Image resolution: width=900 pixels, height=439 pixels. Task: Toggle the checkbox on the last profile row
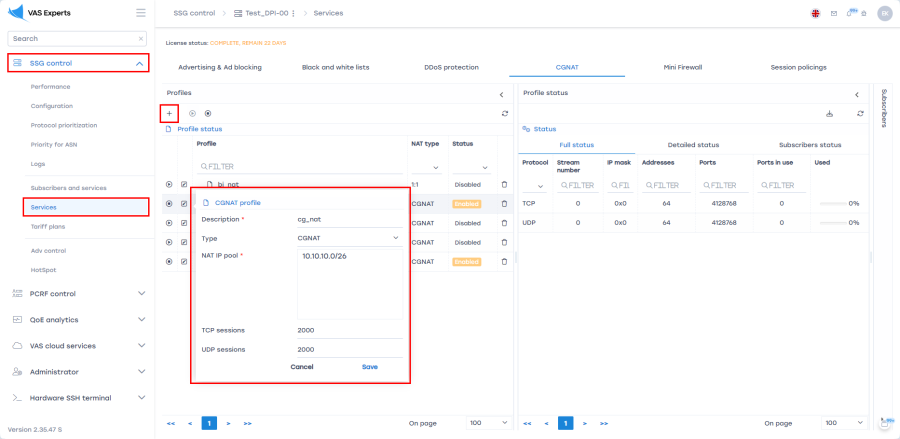184,261
